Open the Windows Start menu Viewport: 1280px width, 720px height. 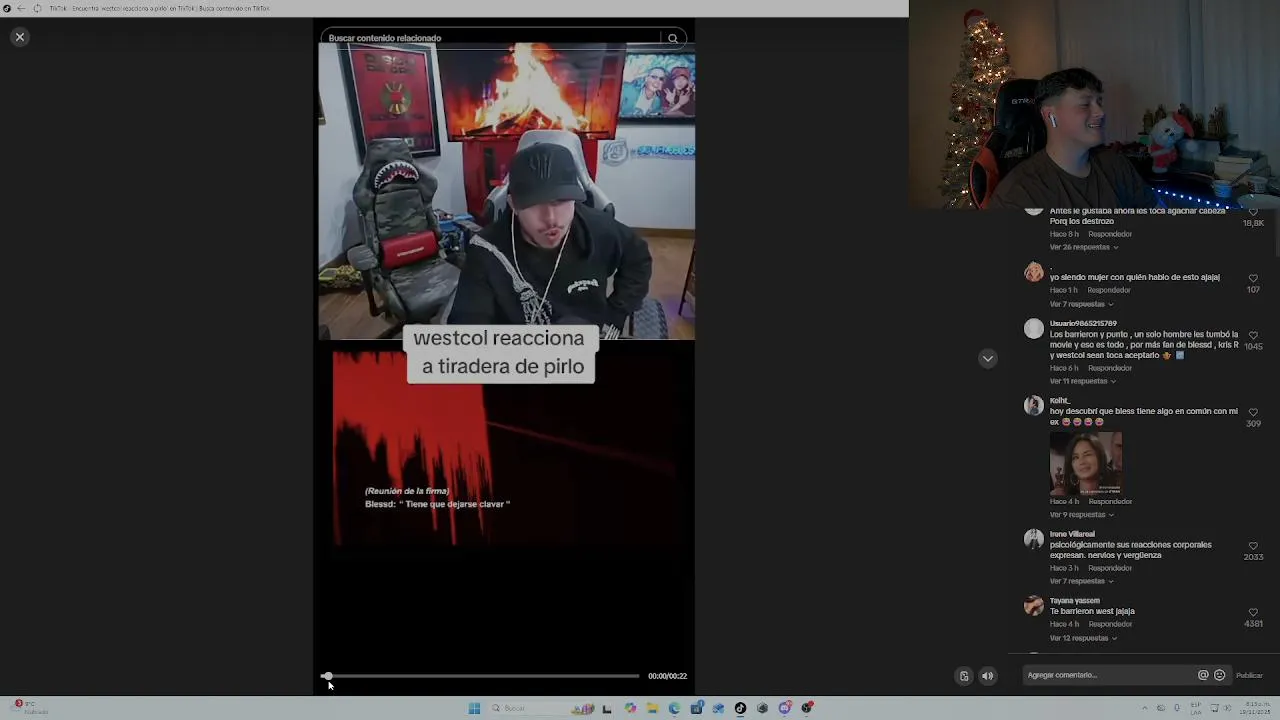474,708
